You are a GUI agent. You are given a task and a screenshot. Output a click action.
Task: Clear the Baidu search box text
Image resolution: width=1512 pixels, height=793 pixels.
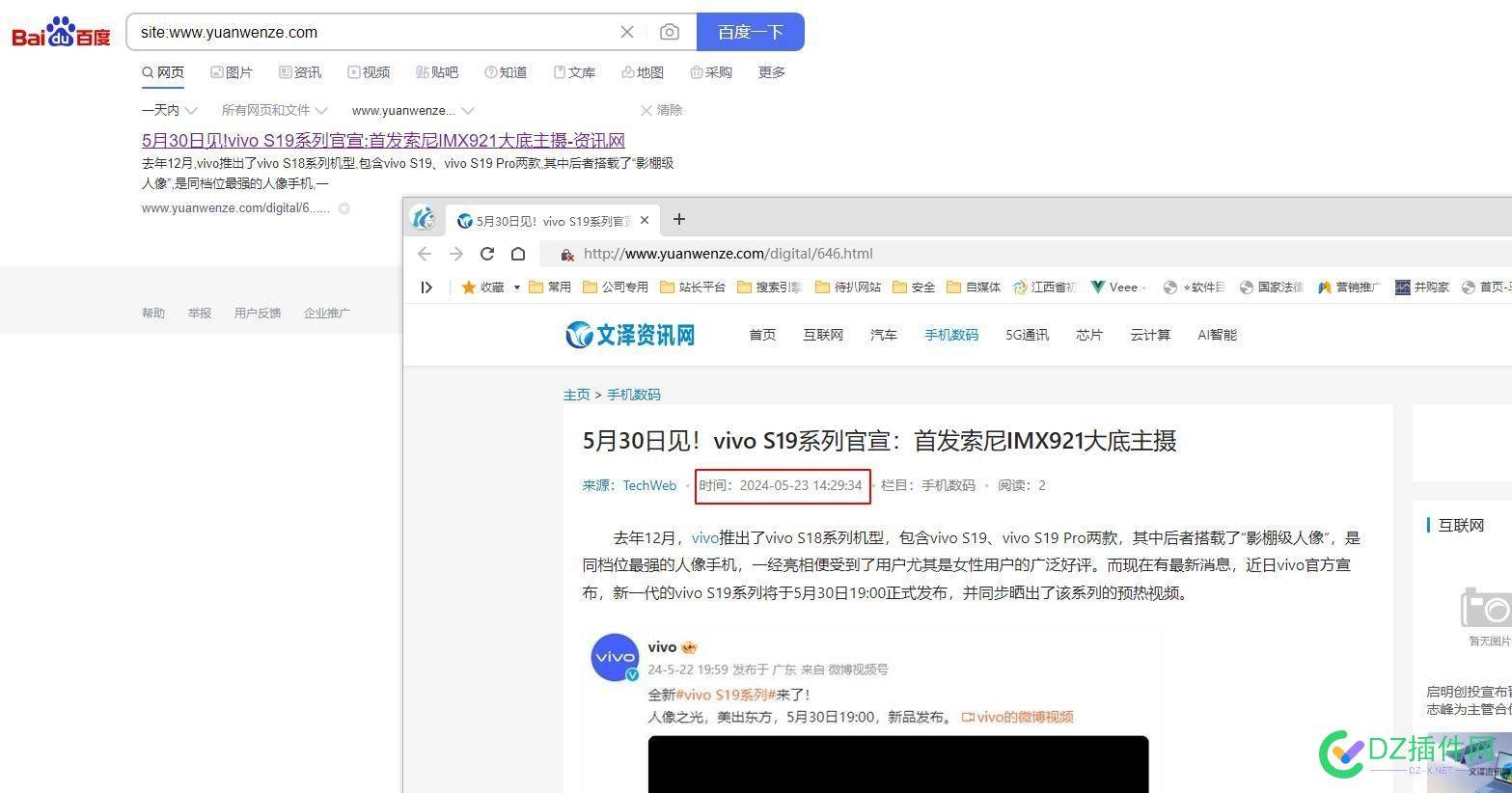[x=627, y=32]
